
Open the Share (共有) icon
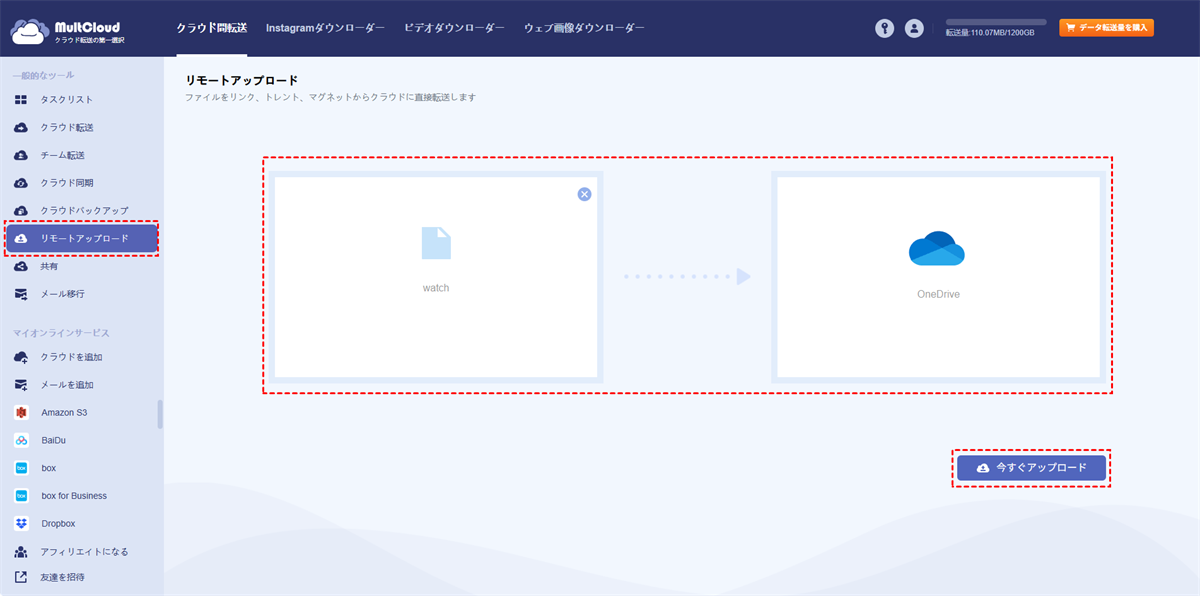[x=21, y=267]
